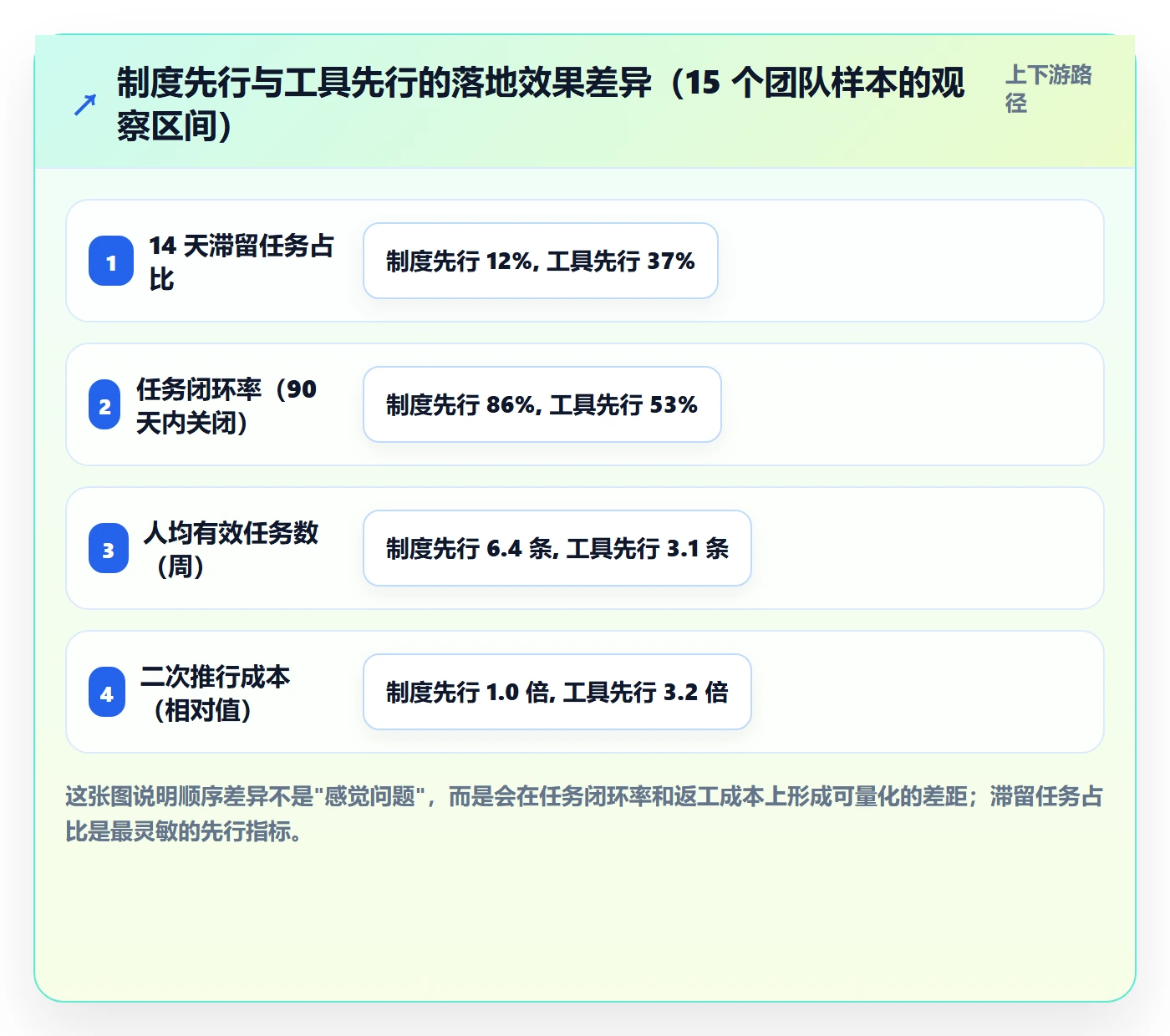The image size is (1170, 1036).
Task: Click the number 2 badge
Action: [x=104, y=405]
